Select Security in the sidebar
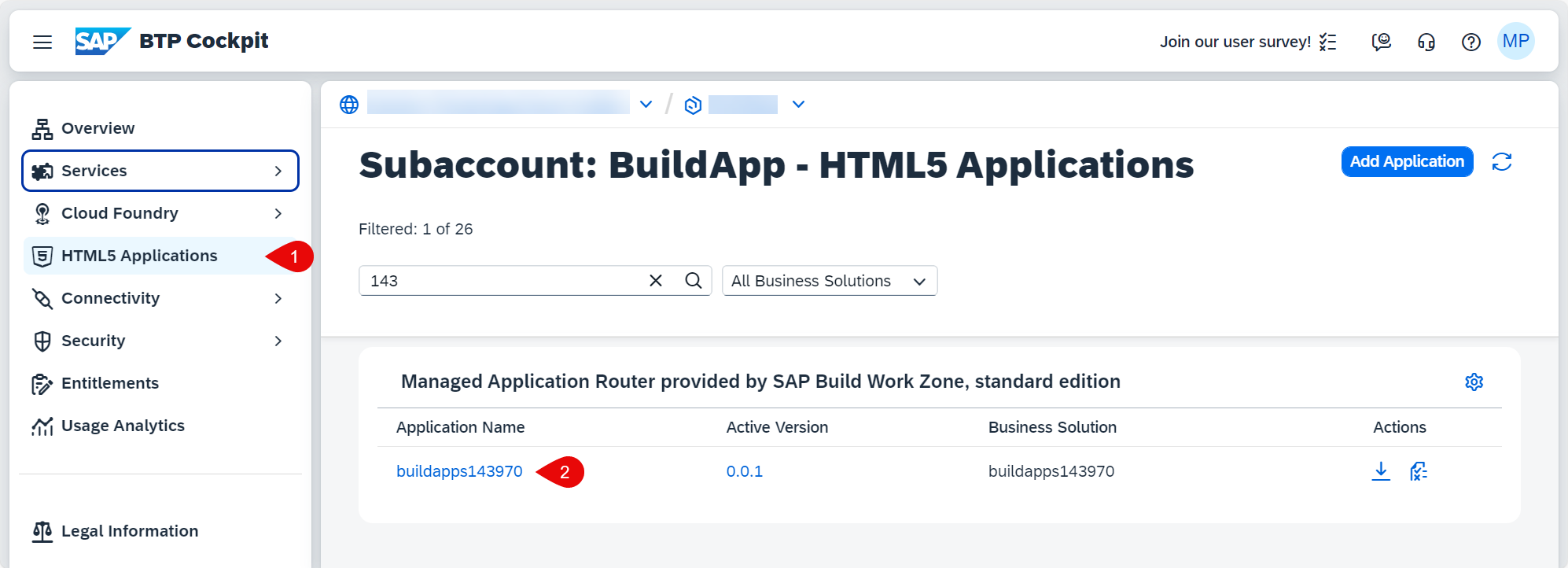The width and height of the screenshot is (1568, 568). pos(160,341)
